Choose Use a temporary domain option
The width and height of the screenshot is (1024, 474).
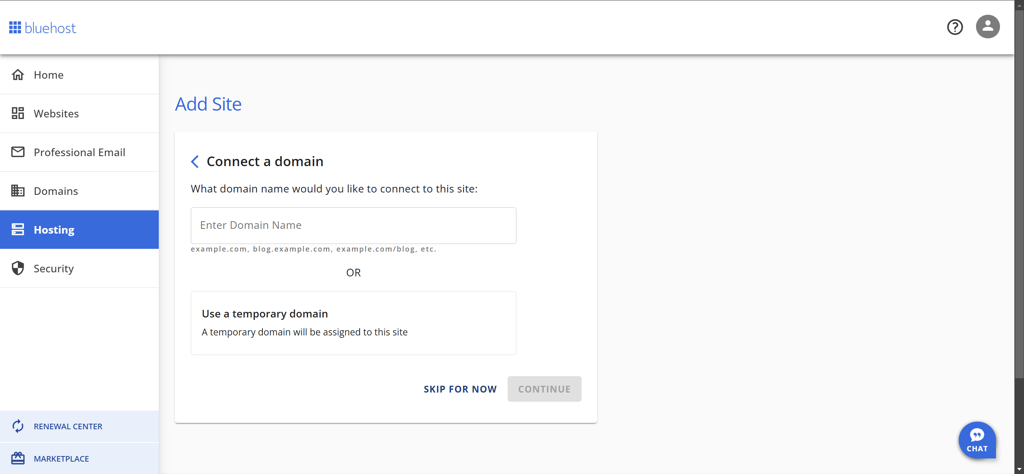pyautogui.click(x=353, y=323)
